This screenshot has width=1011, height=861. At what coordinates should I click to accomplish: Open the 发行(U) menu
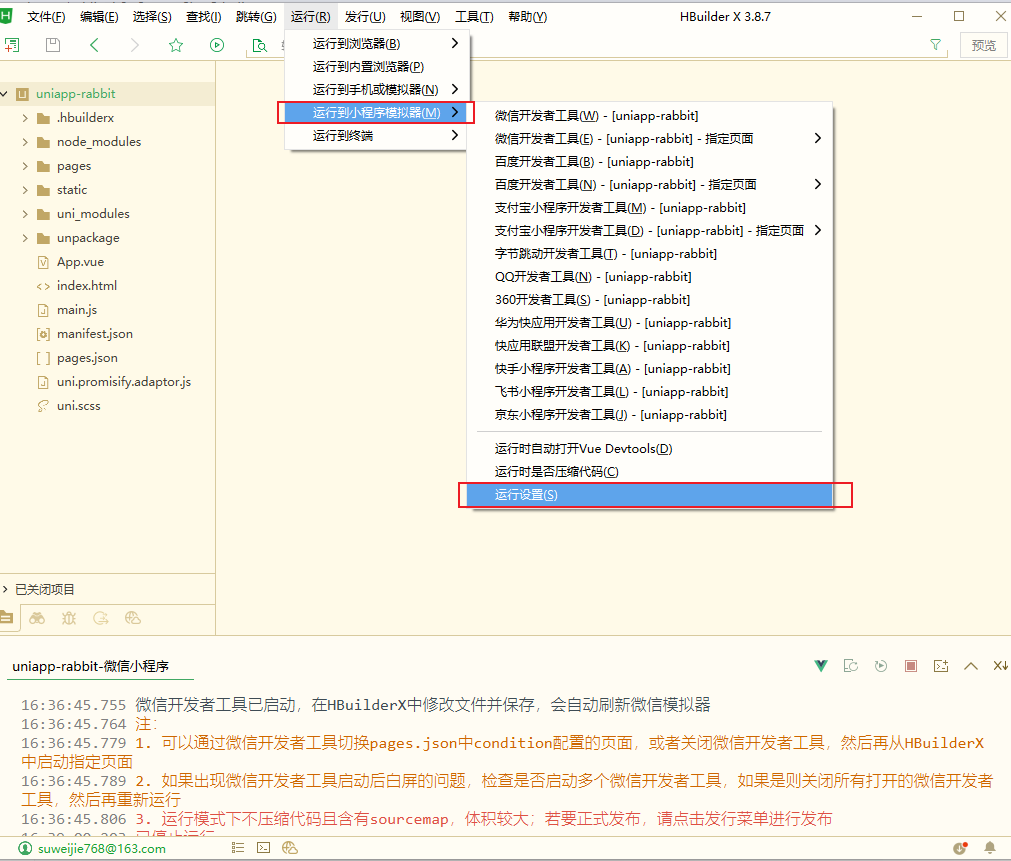(x=365, y=17)
